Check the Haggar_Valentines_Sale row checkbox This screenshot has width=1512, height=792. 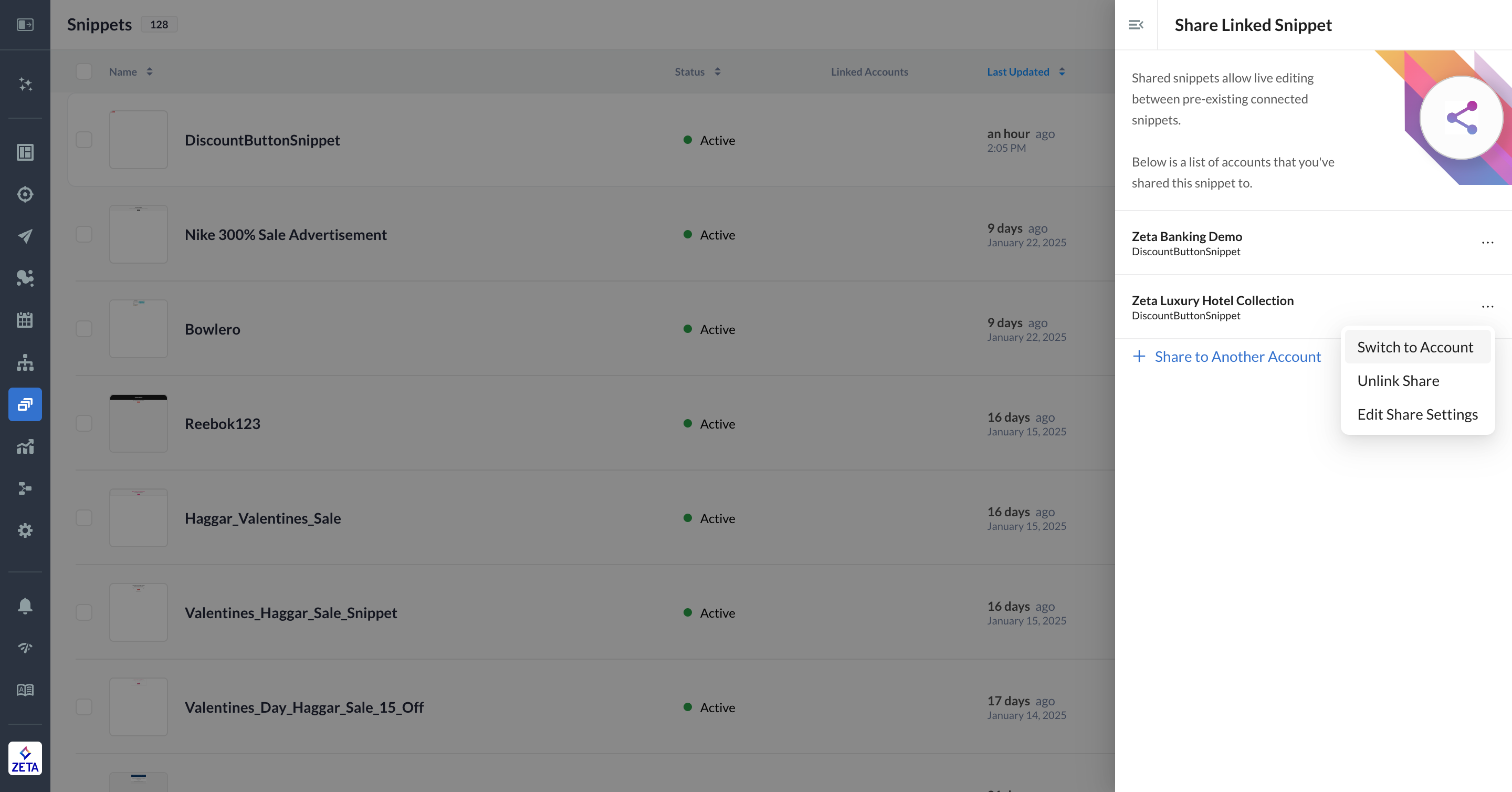[x=84, y=518]
